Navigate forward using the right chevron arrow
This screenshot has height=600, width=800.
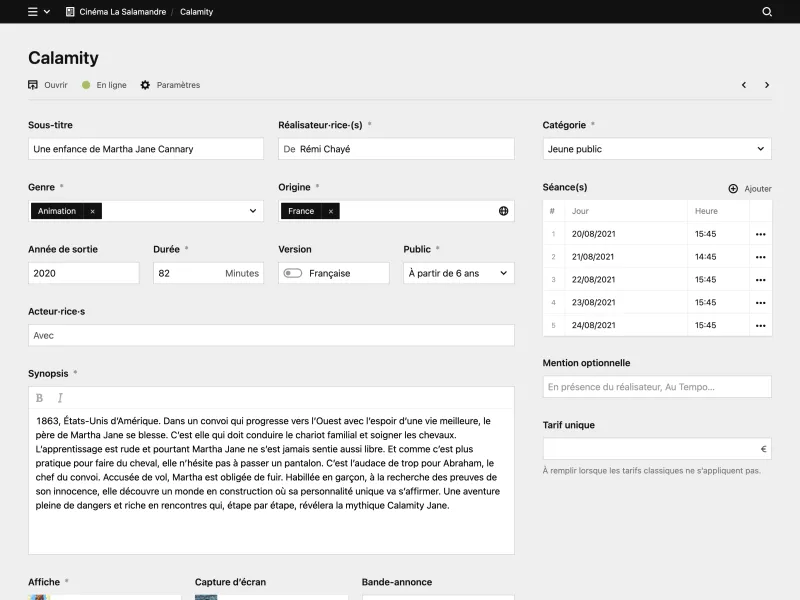(766, 85)
